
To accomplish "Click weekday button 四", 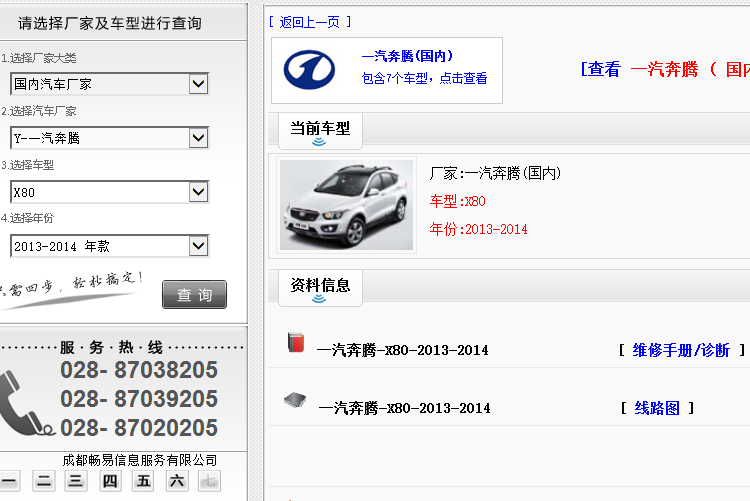I will (x=110, y=481).
